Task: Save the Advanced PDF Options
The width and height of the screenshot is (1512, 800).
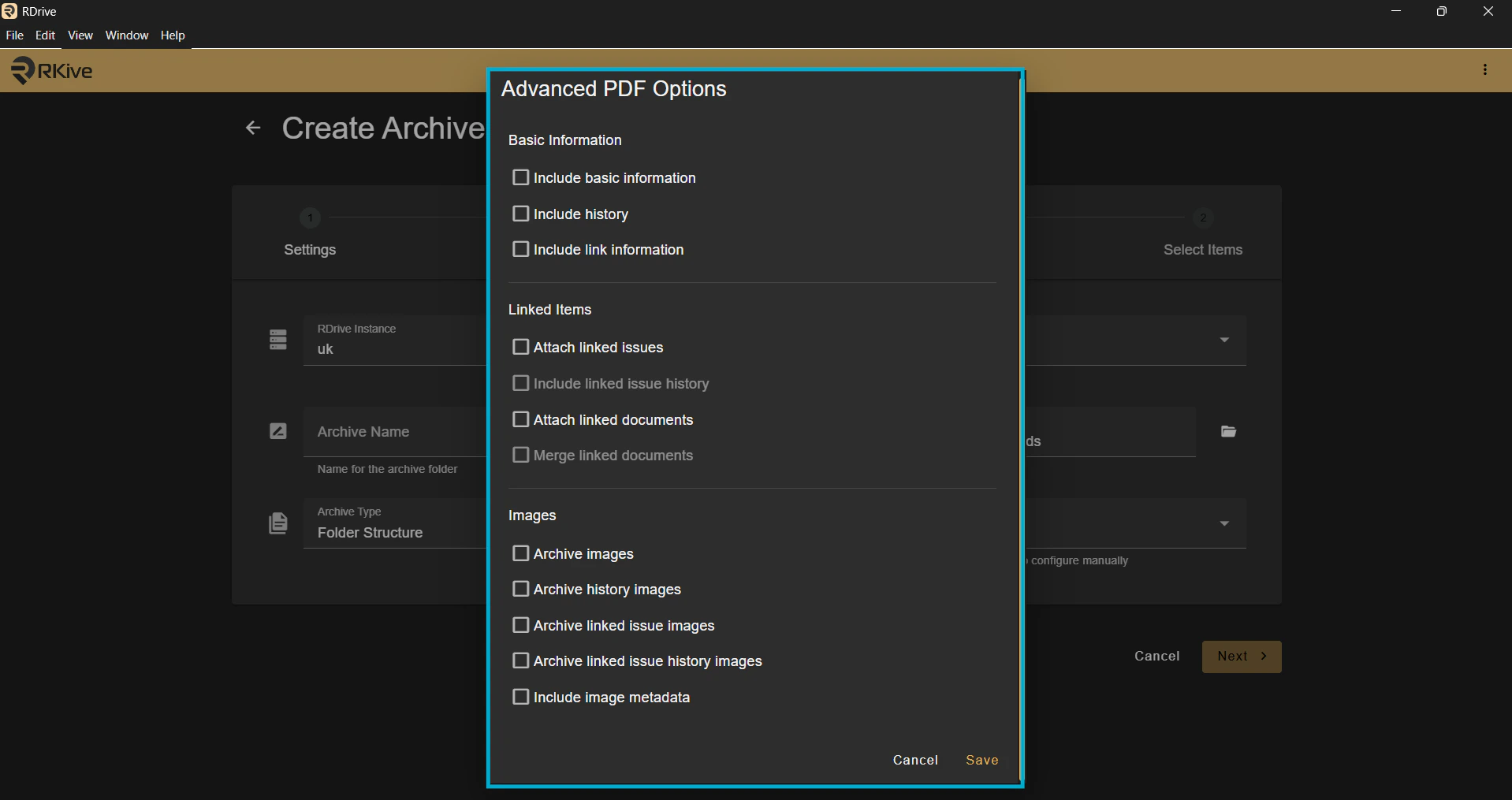Action: tap(982, 760)
